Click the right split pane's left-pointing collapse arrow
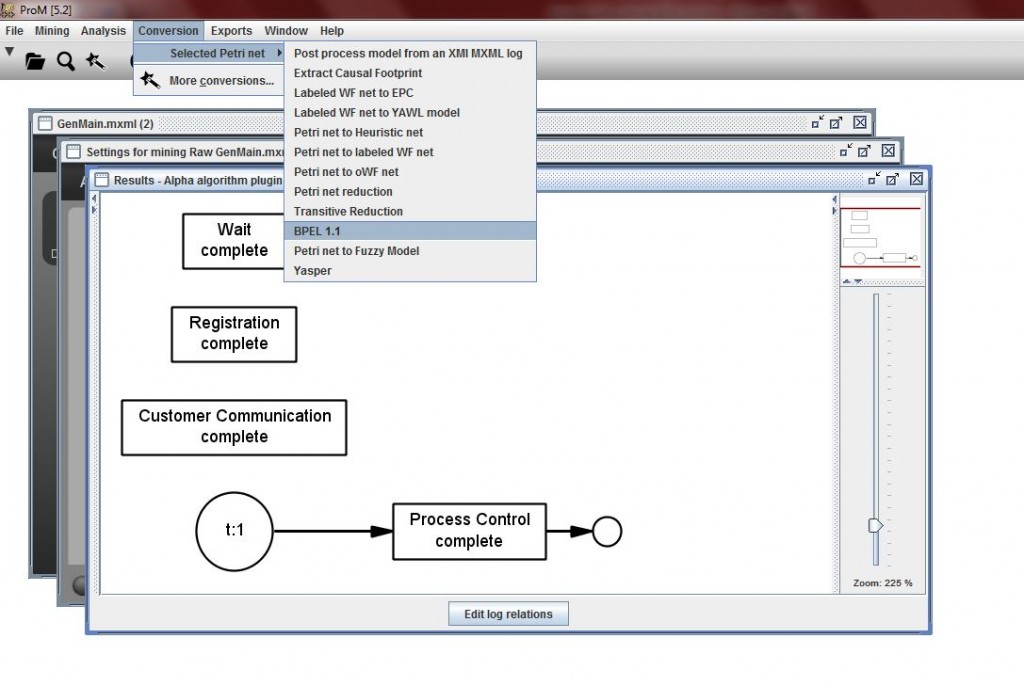 [x=834, y=199]
